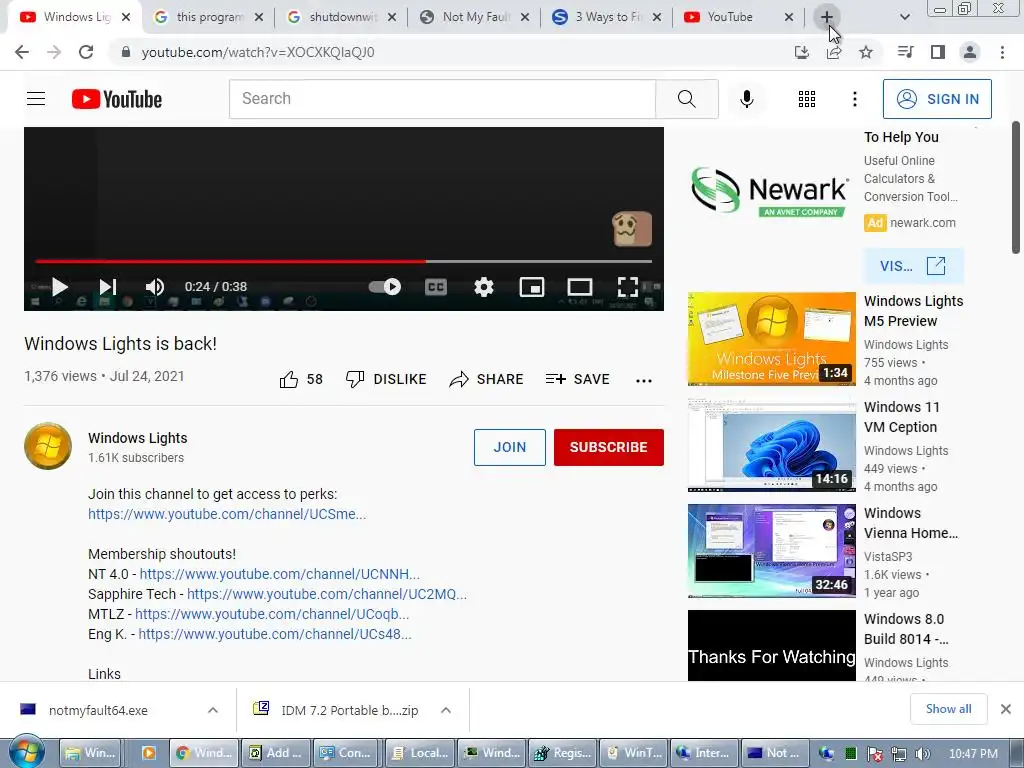
Task: Open NT 4.0 channel link
Action: click(280, 574)
